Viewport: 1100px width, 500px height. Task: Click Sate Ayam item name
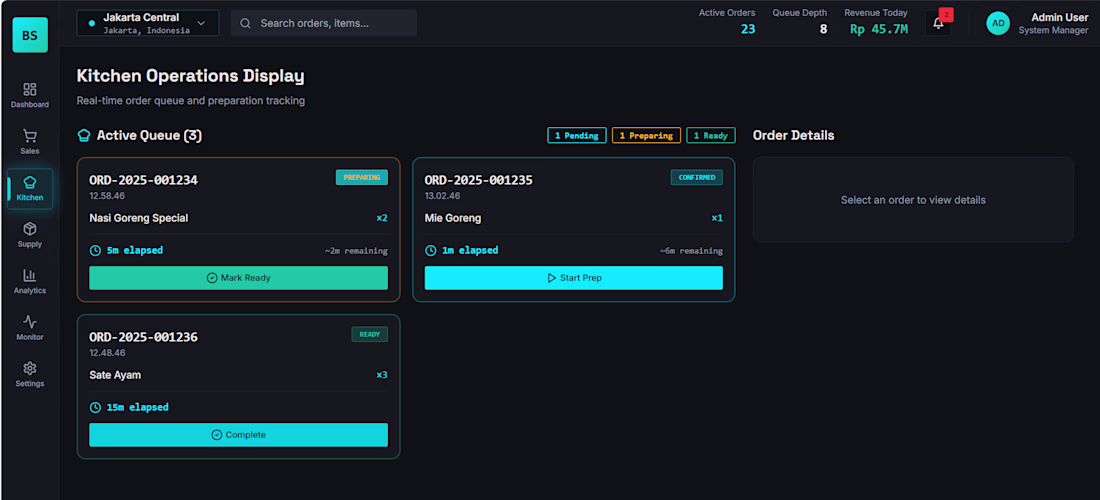click(115, 375)
